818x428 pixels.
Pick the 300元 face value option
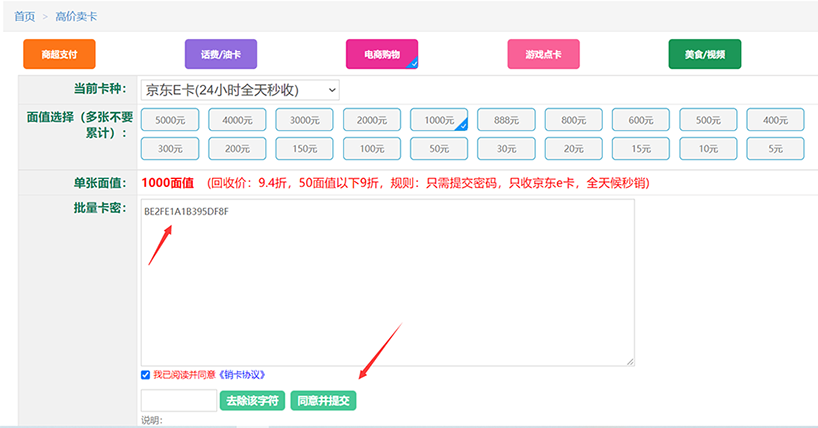pos(170,149)
